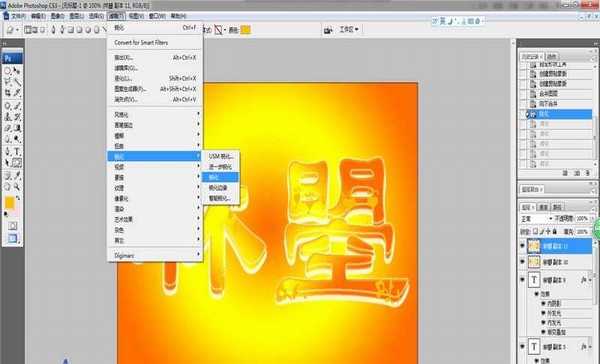Select the History Brush tool
Screen dimensions: 600x364
click(x=17, y=117)
